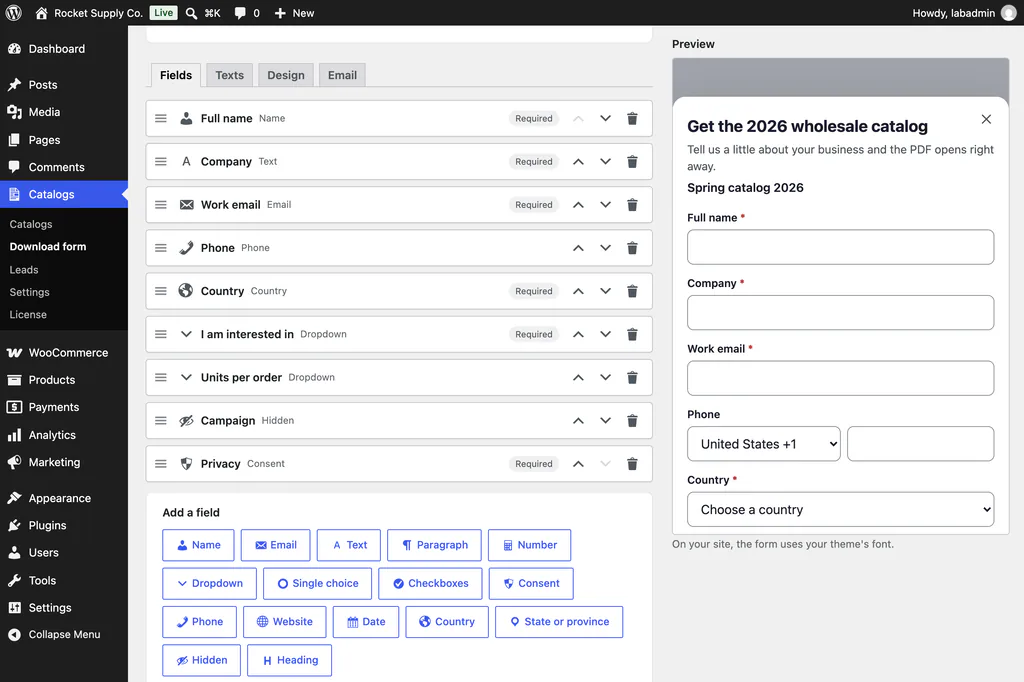This screenshot has width=1024, height=682.
Task: Click the drag handle of Privacy row
Action: tap(161, 463)
